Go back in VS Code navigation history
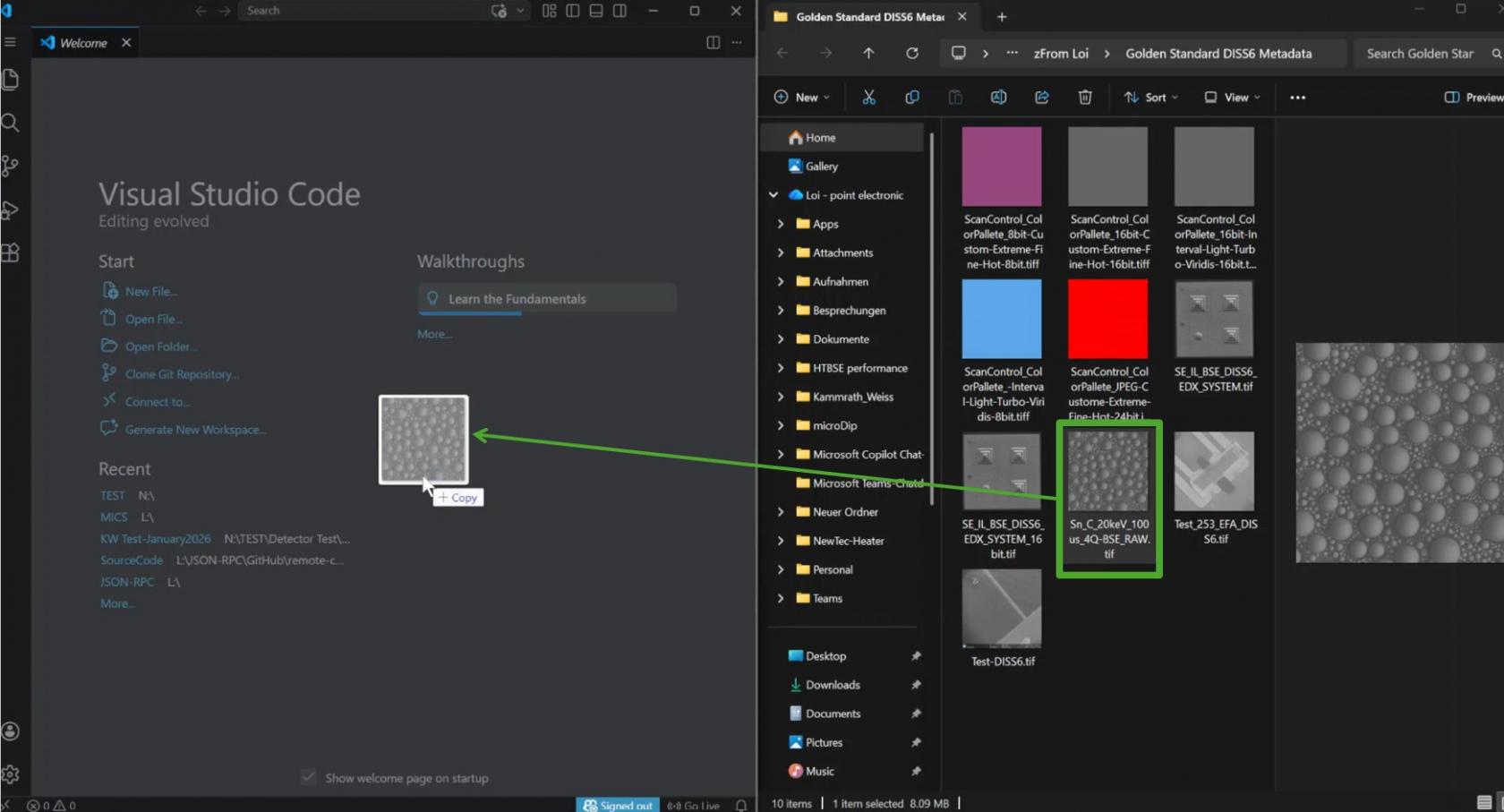The height and width of the screenshot is (812, 1504). pyautogui.click(x=201, y=11)
